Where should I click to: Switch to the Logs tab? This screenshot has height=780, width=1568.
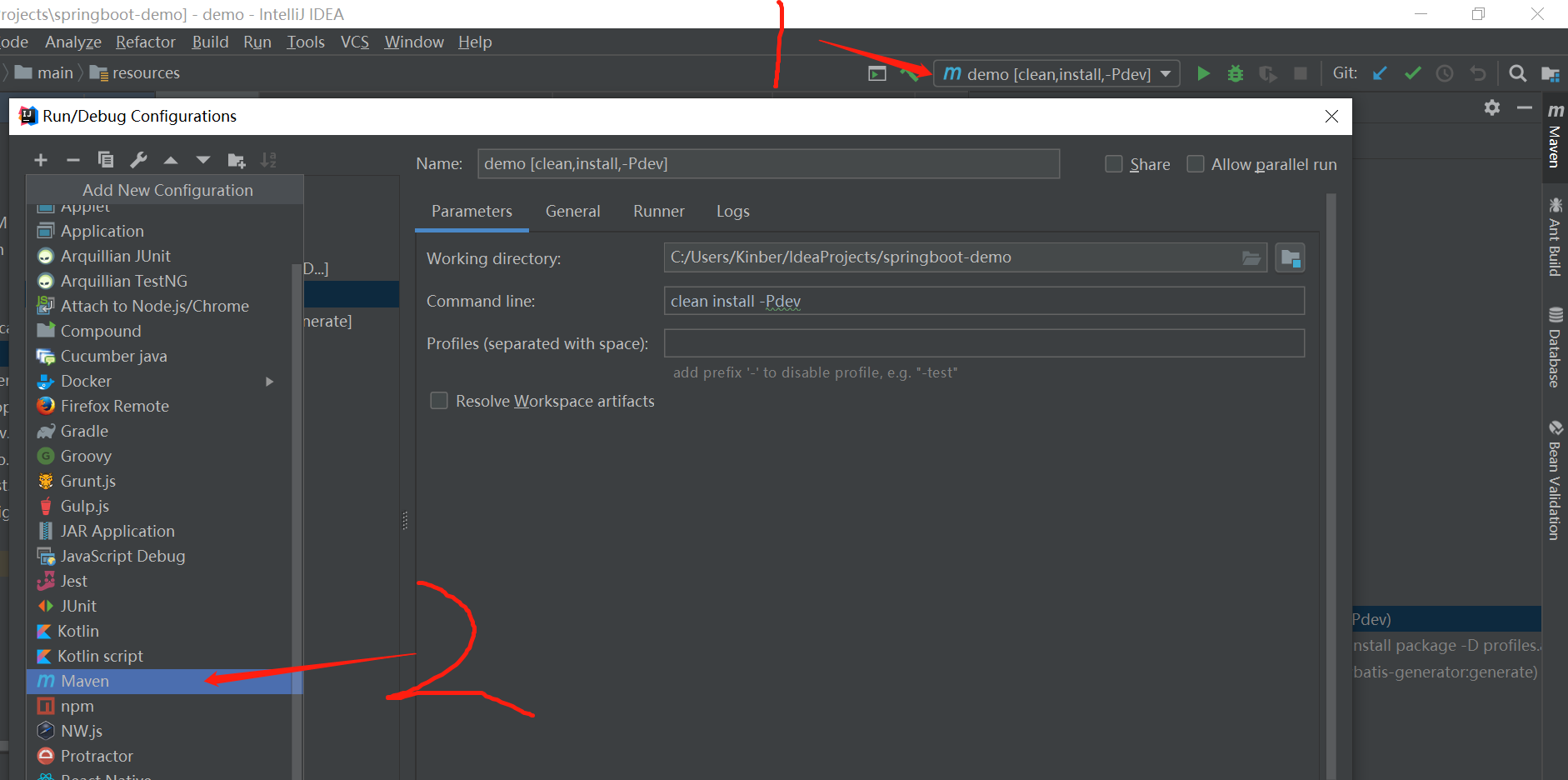coord(732,211)
